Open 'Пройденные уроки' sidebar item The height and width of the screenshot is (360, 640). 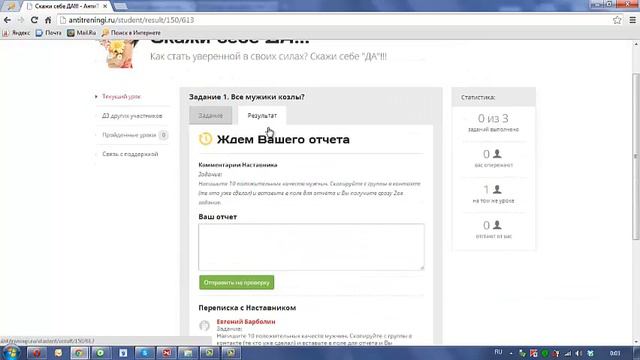[129, 135]
